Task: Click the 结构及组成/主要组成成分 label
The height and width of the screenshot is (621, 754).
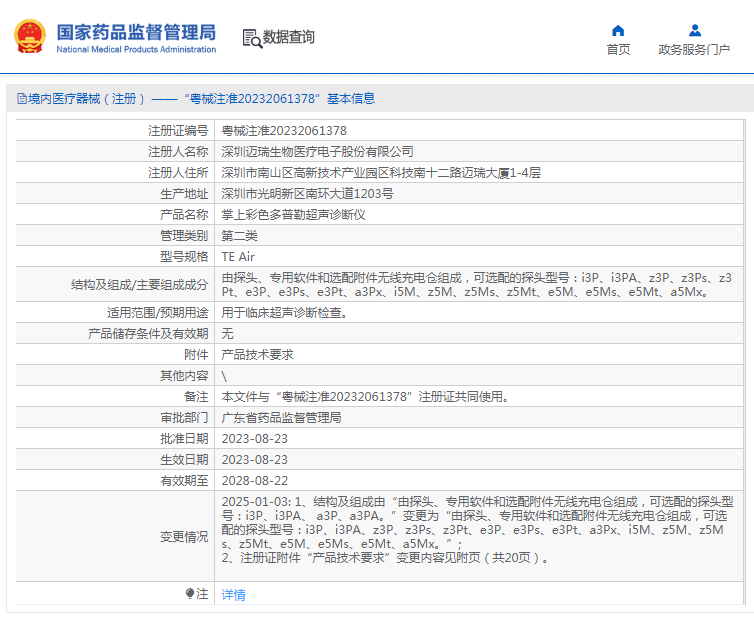Action: pyautogui.click(x=139, y=285)
